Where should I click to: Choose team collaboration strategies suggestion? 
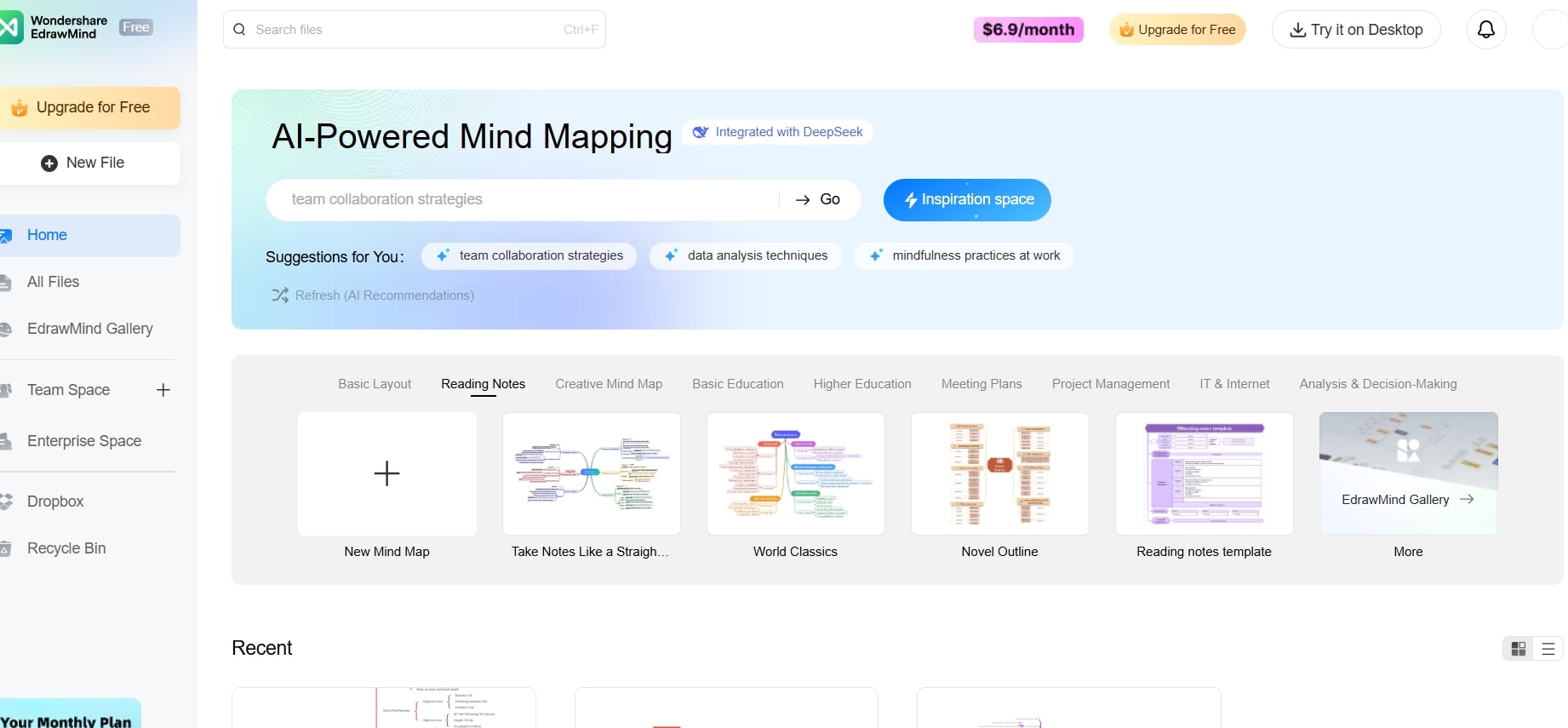click(x=529, y=256)
